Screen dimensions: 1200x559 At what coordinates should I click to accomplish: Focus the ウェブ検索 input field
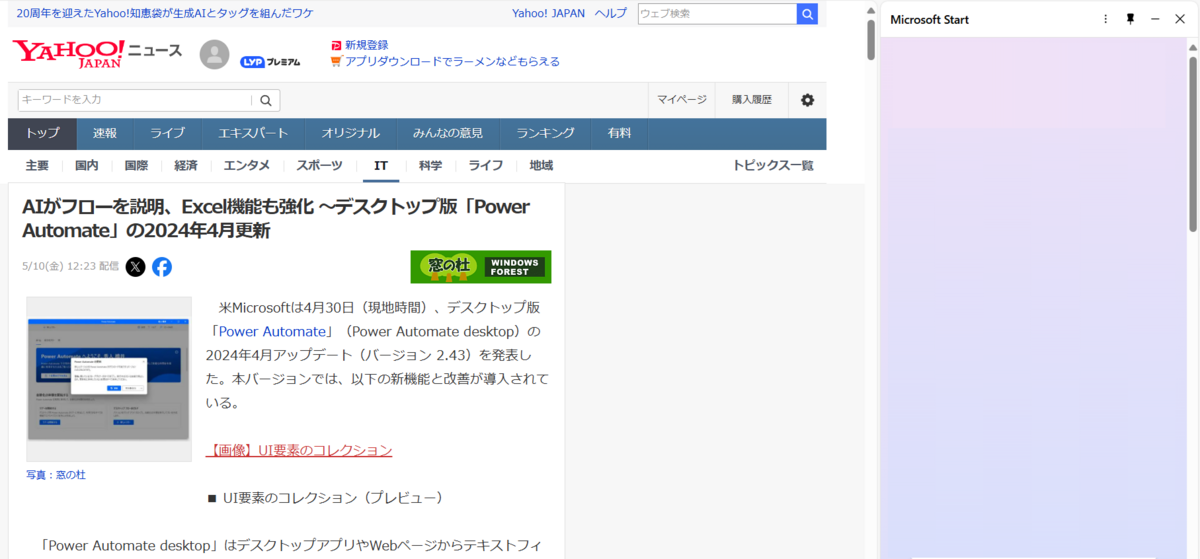click(717, 14)
